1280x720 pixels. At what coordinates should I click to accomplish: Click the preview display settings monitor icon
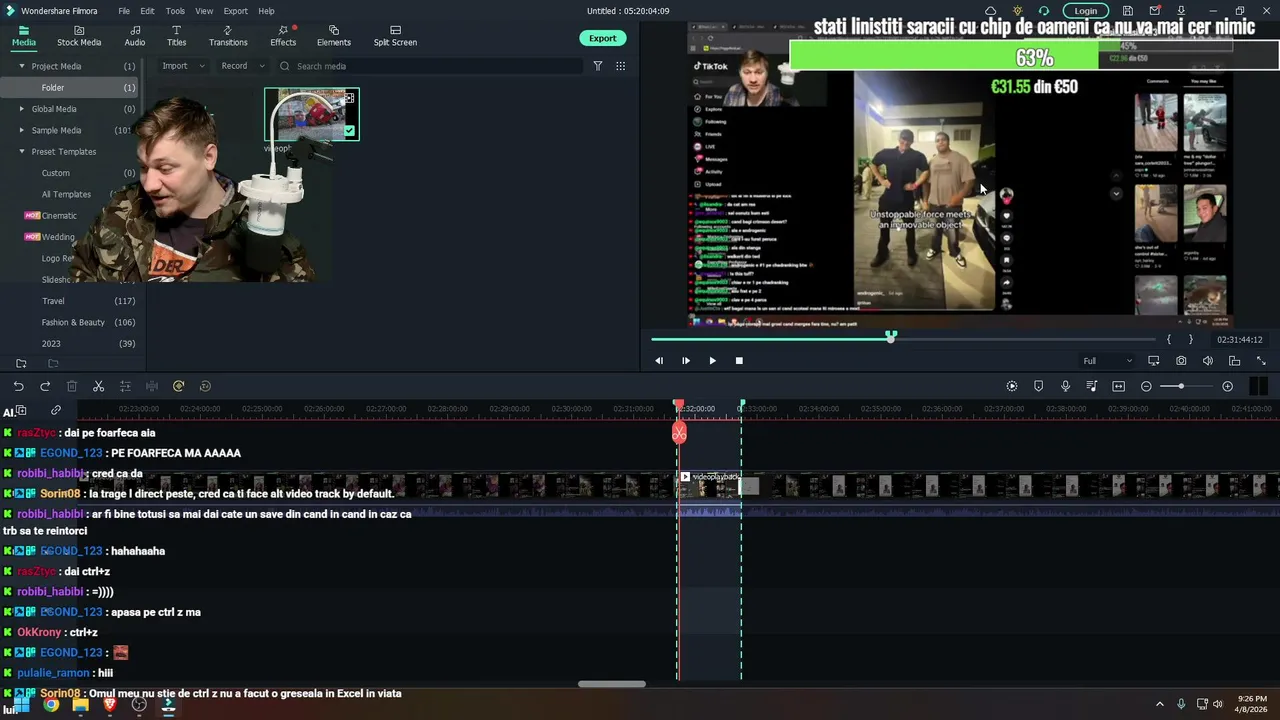(x=1153, y=361)
